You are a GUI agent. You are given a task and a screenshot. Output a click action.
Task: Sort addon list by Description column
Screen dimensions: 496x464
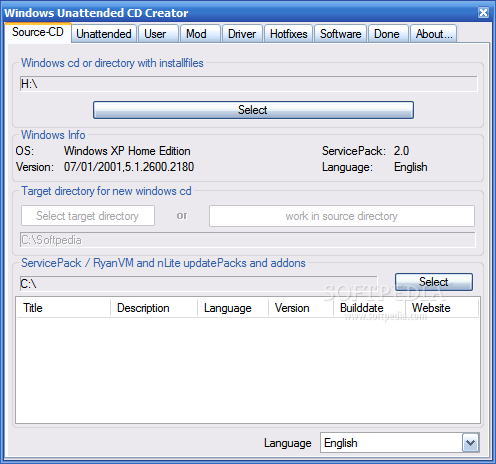(x=154, y=308)
